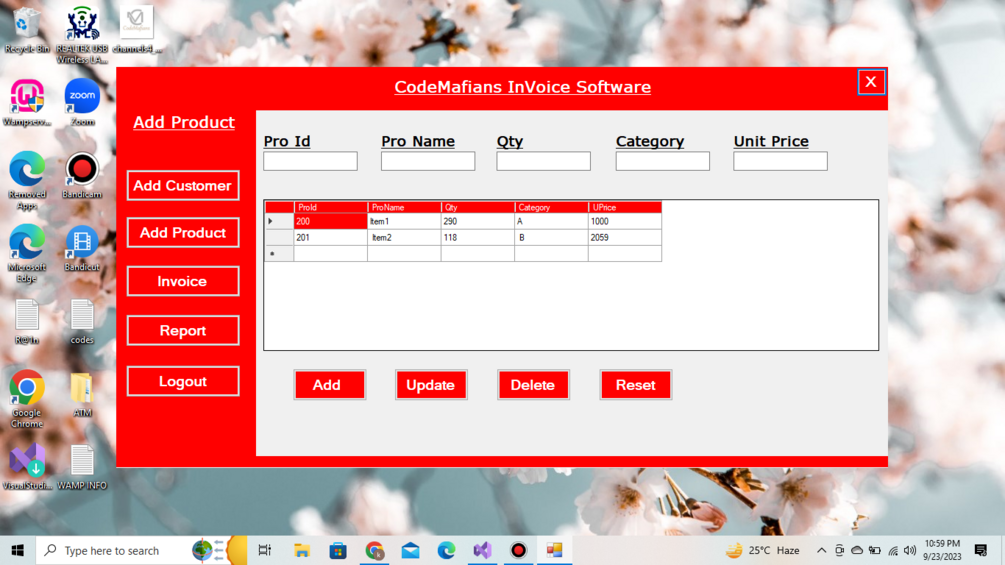Launch the Bandicut desktop shortcut
Screen dimensions: 1005x565
82,249
